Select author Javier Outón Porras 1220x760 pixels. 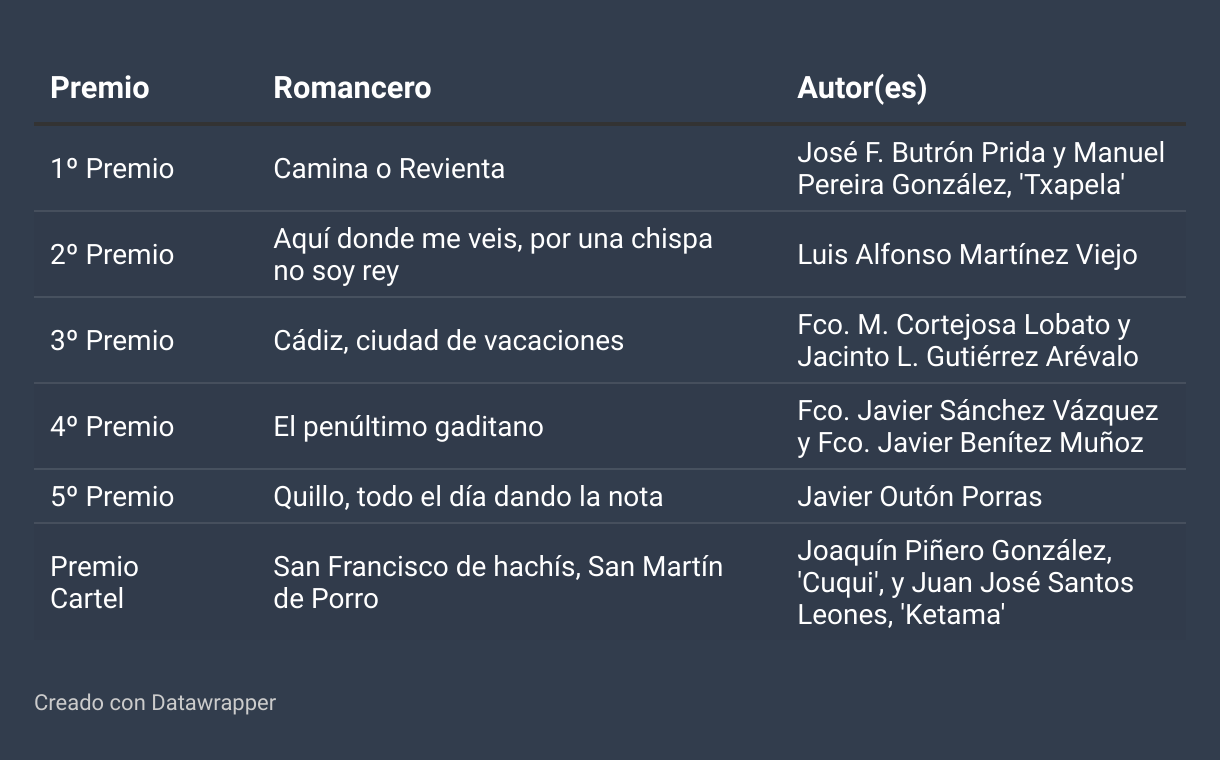(x=920, y=497)
